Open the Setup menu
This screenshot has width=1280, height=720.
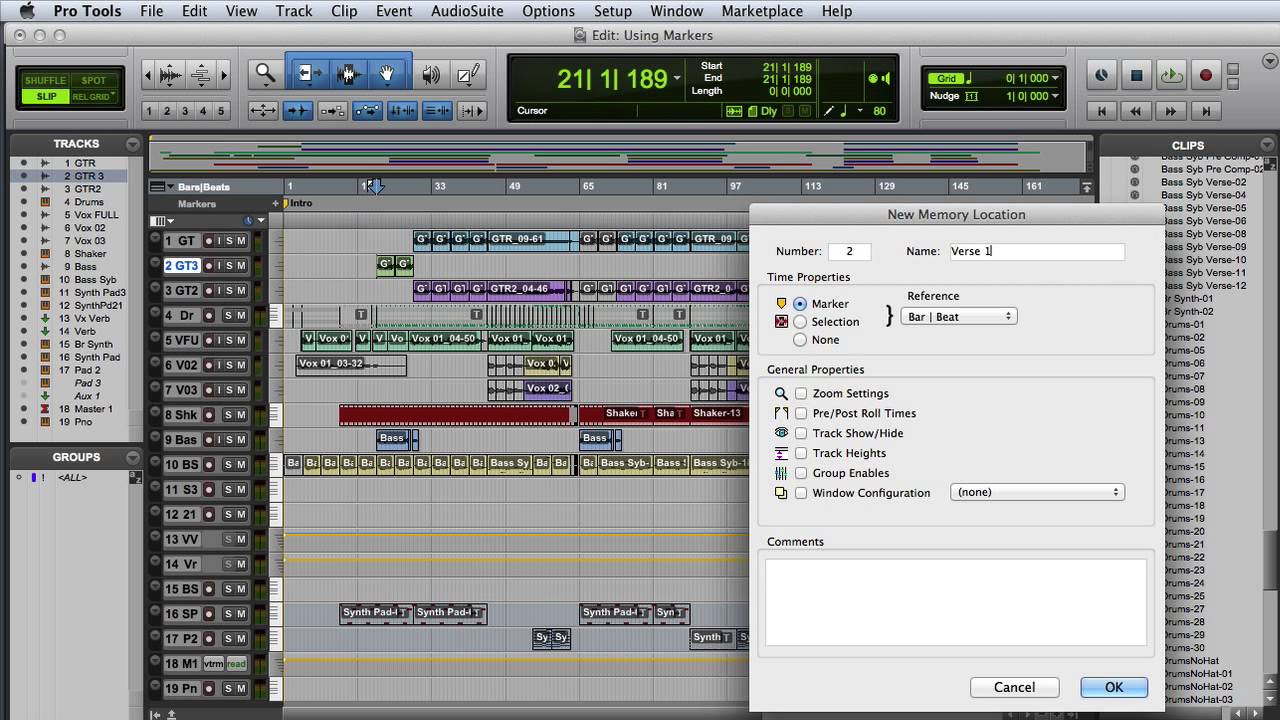(612, 11)
